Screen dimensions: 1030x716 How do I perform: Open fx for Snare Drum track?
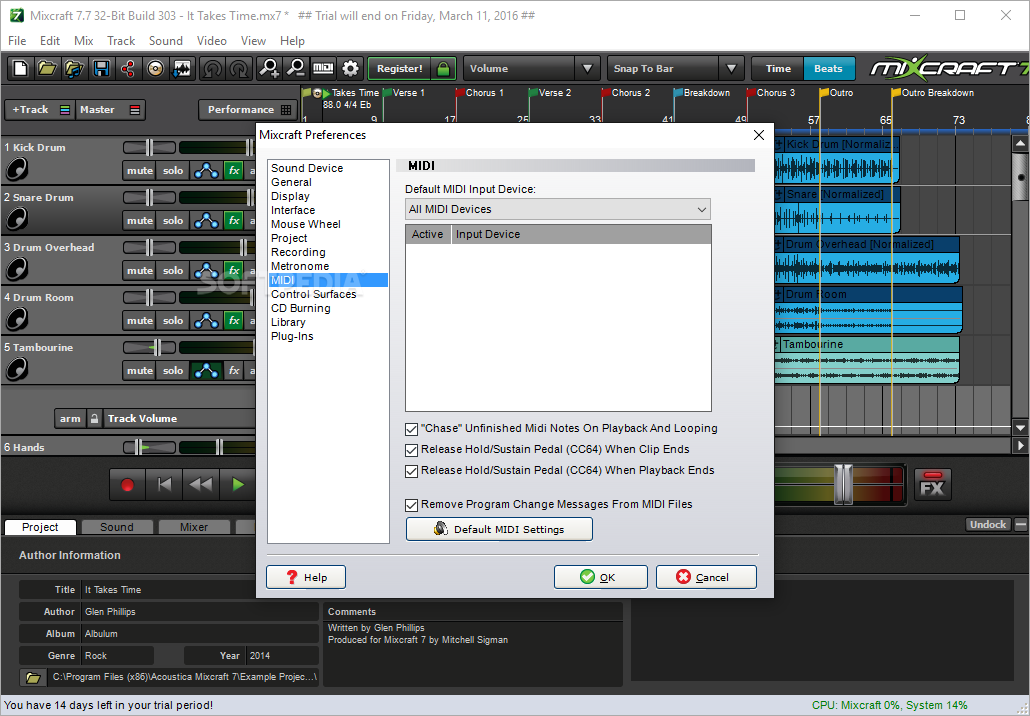(234, 221)
